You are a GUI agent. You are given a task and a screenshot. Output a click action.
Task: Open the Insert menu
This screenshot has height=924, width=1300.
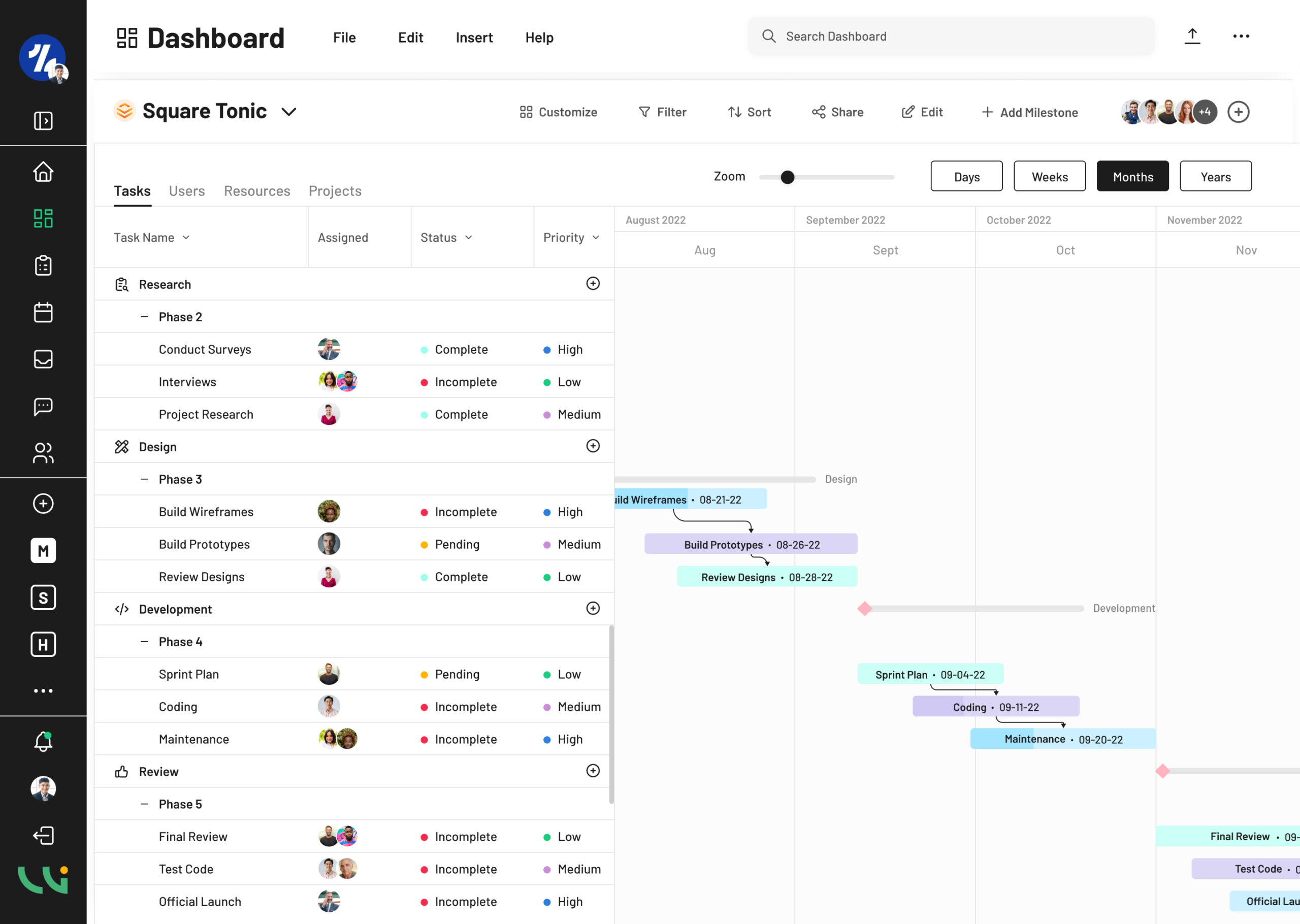[474, 38]
